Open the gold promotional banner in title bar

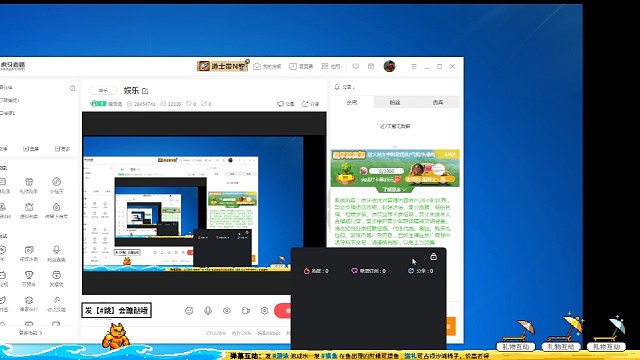click(222, 66)
